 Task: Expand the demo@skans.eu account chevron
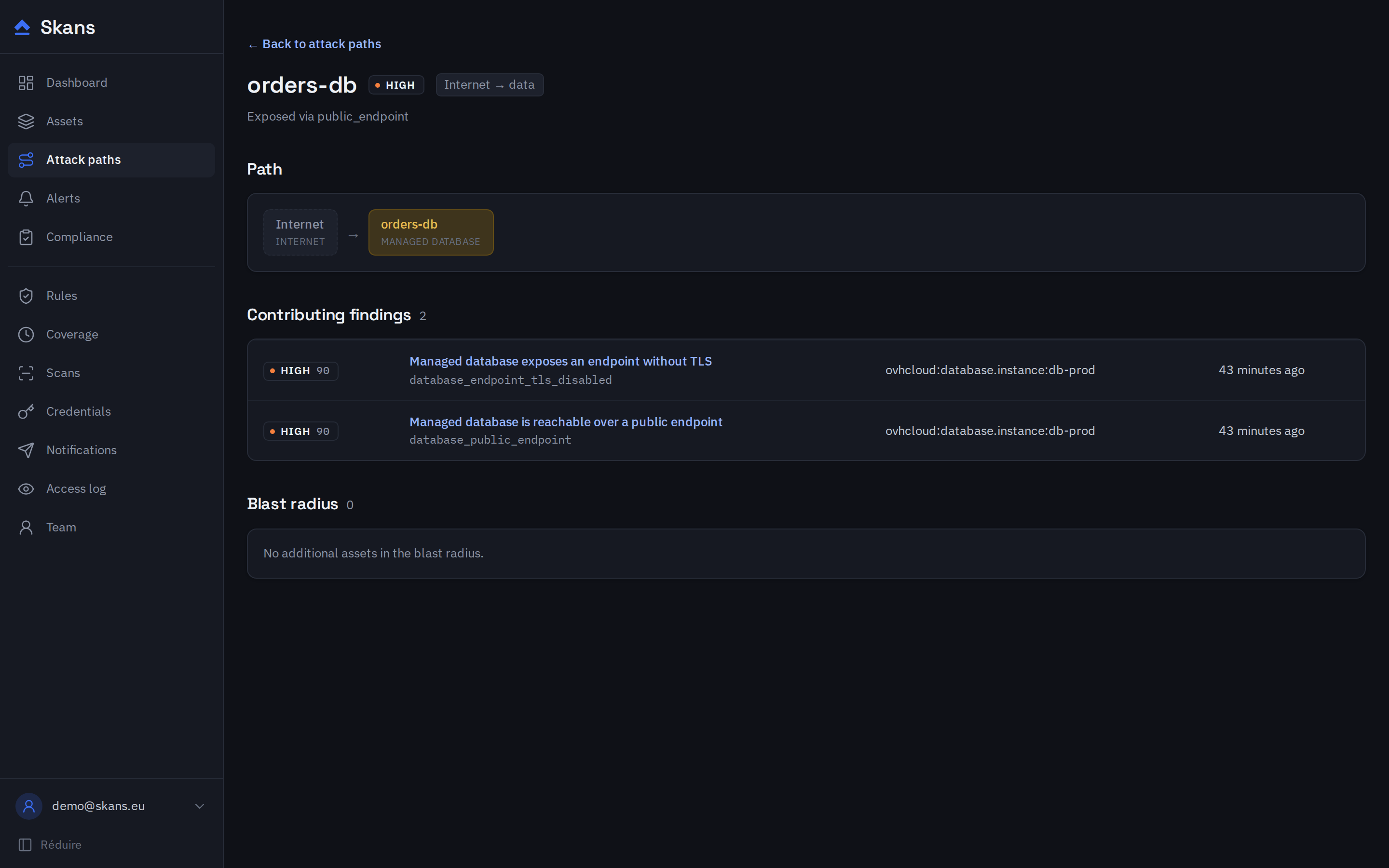pos(200,806)
